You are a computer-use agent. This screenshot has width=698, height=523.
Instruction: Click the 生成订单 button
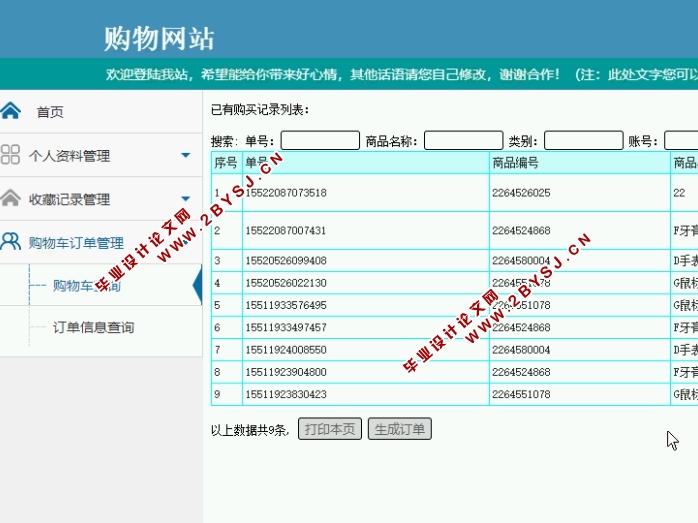click(x=400, y=429)
